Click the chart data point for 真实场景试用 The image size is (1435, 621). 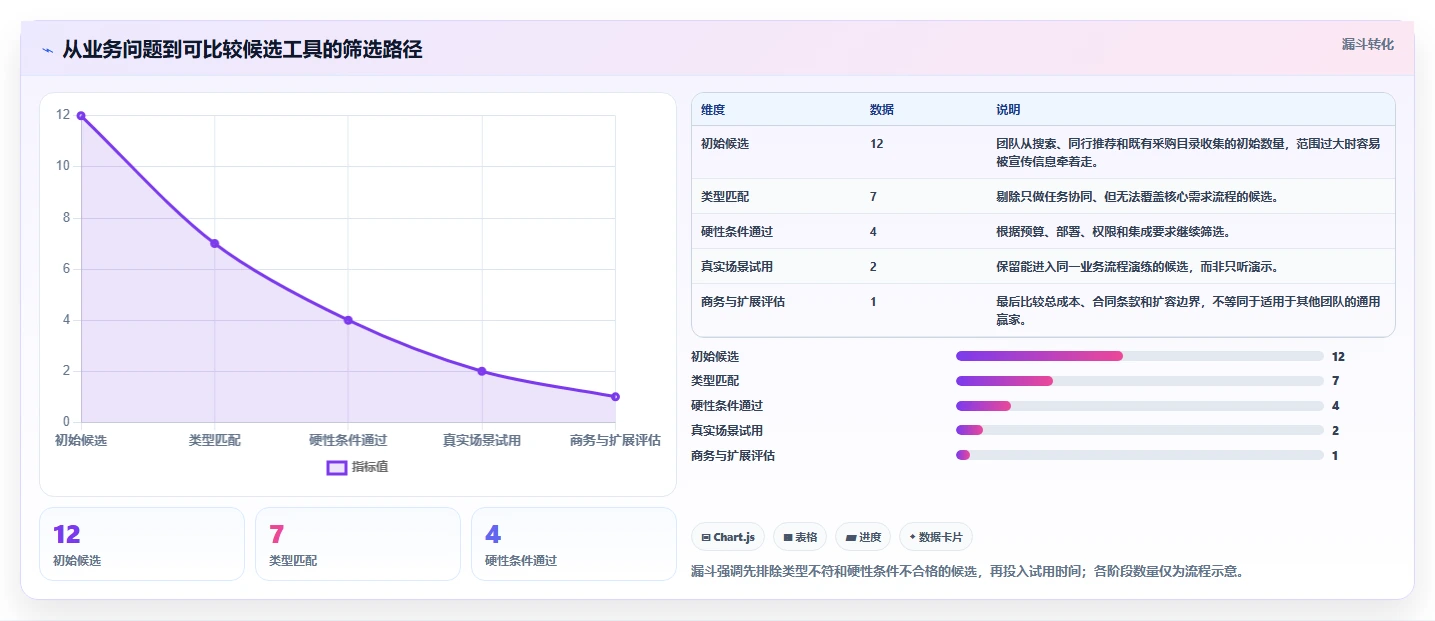(481, 371)
